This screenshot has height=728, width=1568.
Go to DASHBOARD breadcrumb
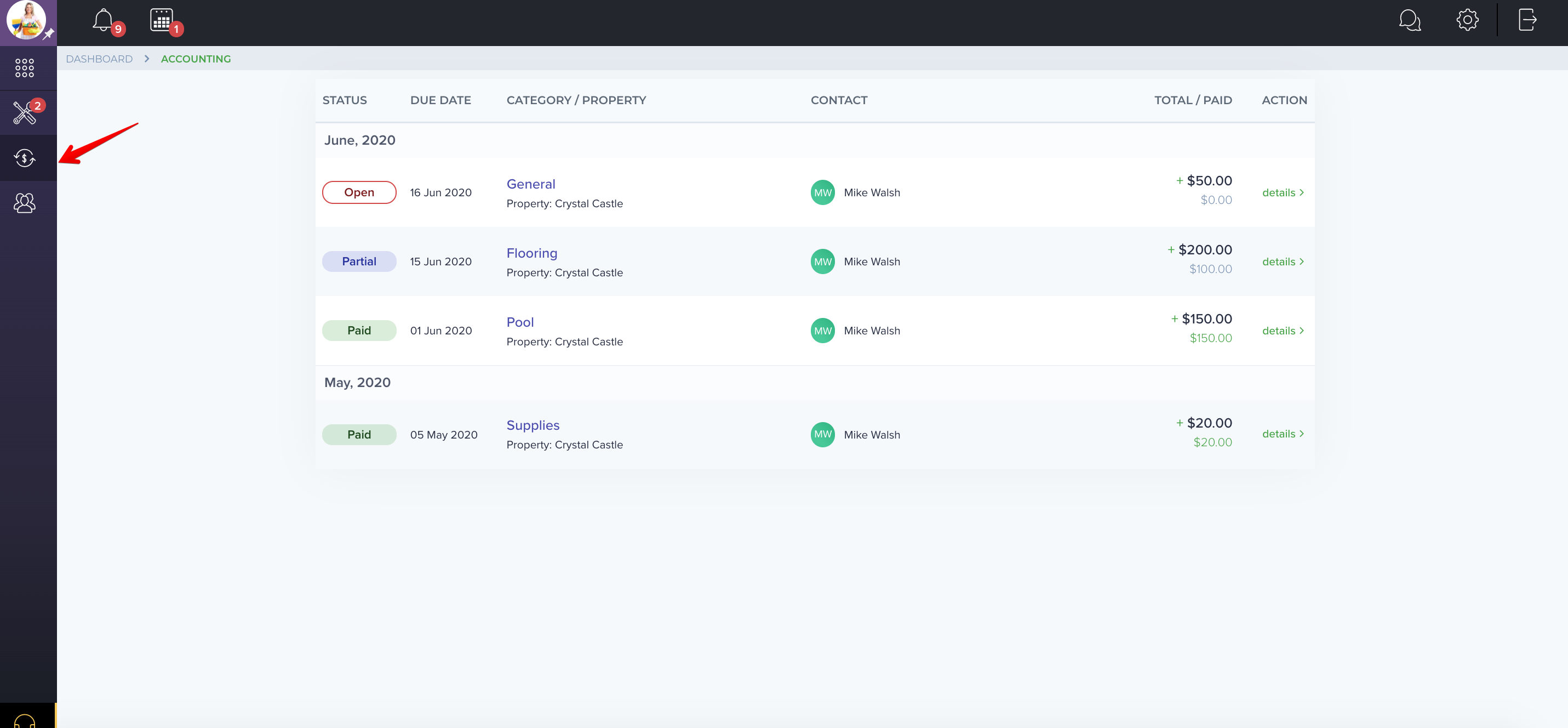(99, 59)
